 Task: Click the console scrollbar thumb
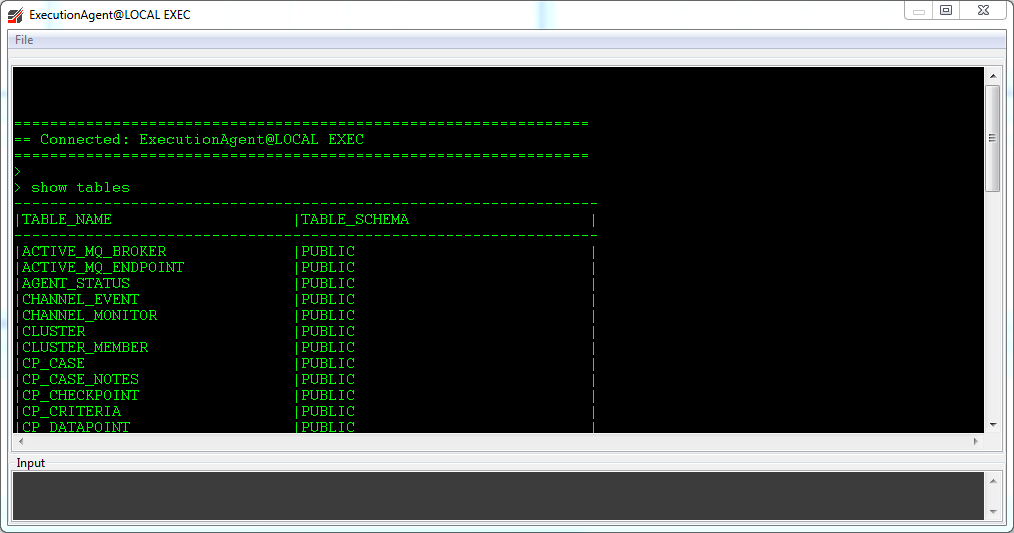pos(992,137)
